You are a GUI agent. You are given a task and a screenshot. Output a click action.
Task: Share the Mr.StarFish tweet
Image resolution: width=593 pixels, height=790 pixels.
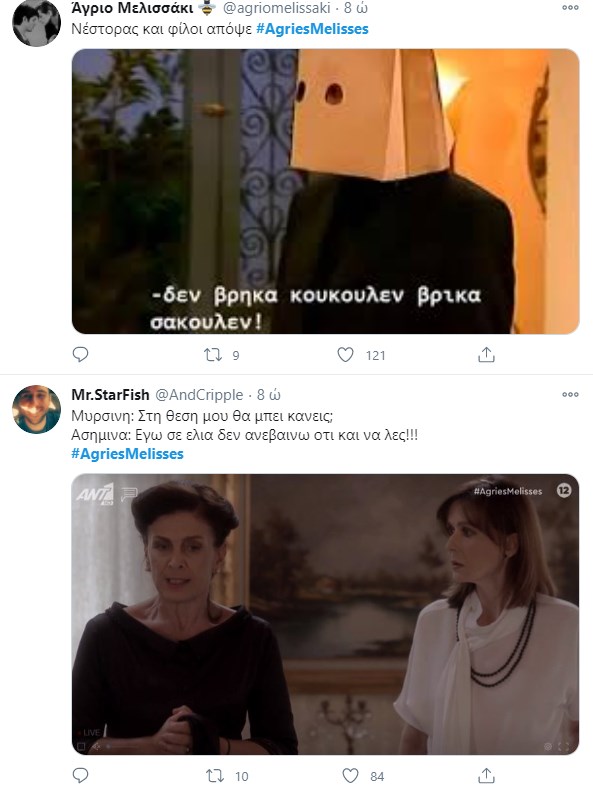(x=486, y=775)
